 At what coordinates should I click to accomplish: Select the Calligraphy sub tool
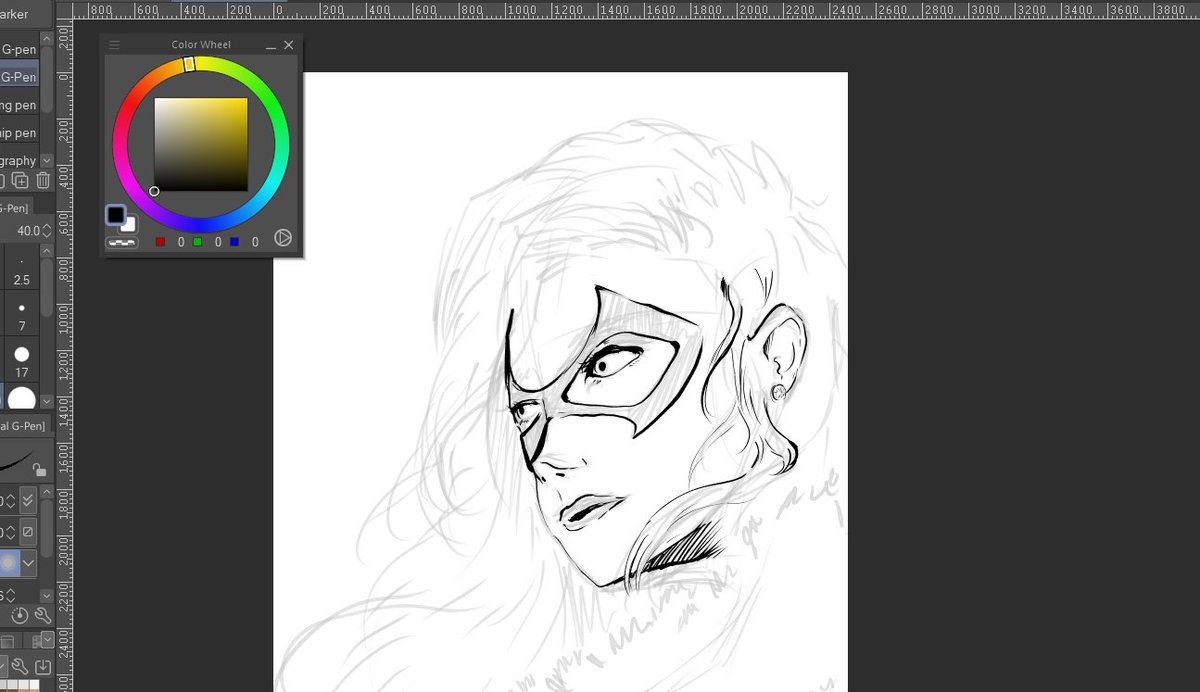point(19,161)
